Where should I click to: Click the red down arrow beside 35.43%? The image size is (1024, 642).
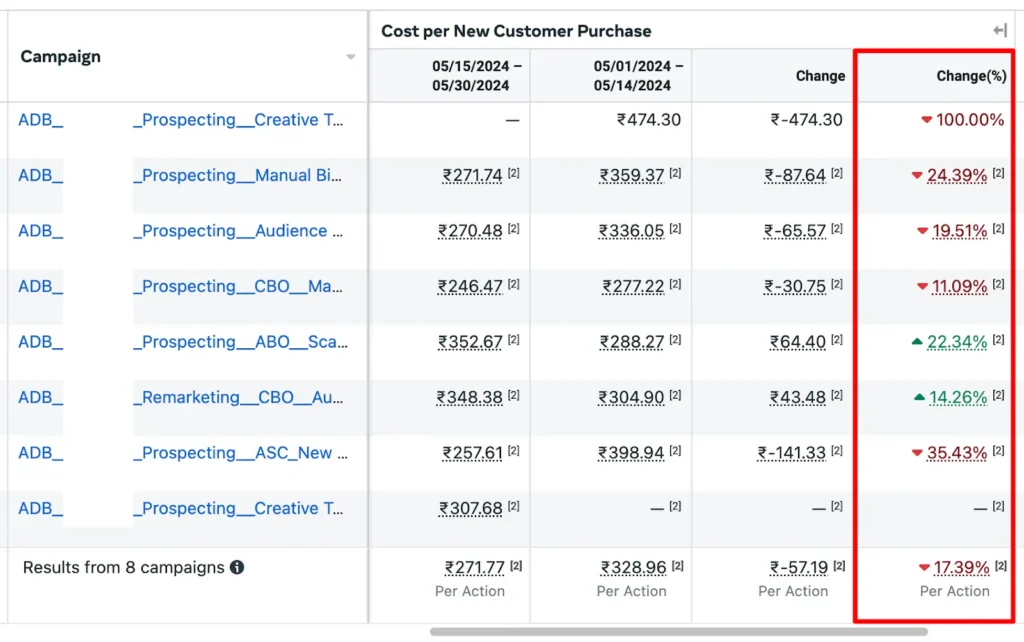pyautogui.click(x=917, y=453)
